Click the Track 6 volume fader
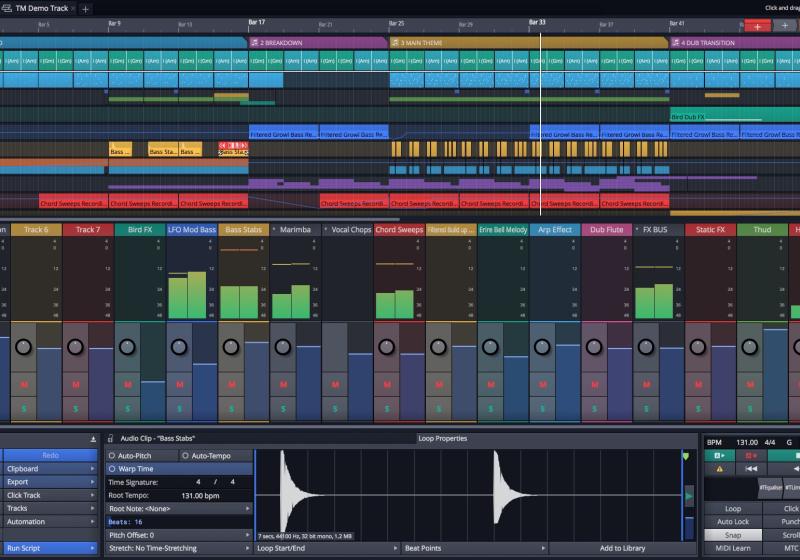The image size is (800, 560). (49, 372)
